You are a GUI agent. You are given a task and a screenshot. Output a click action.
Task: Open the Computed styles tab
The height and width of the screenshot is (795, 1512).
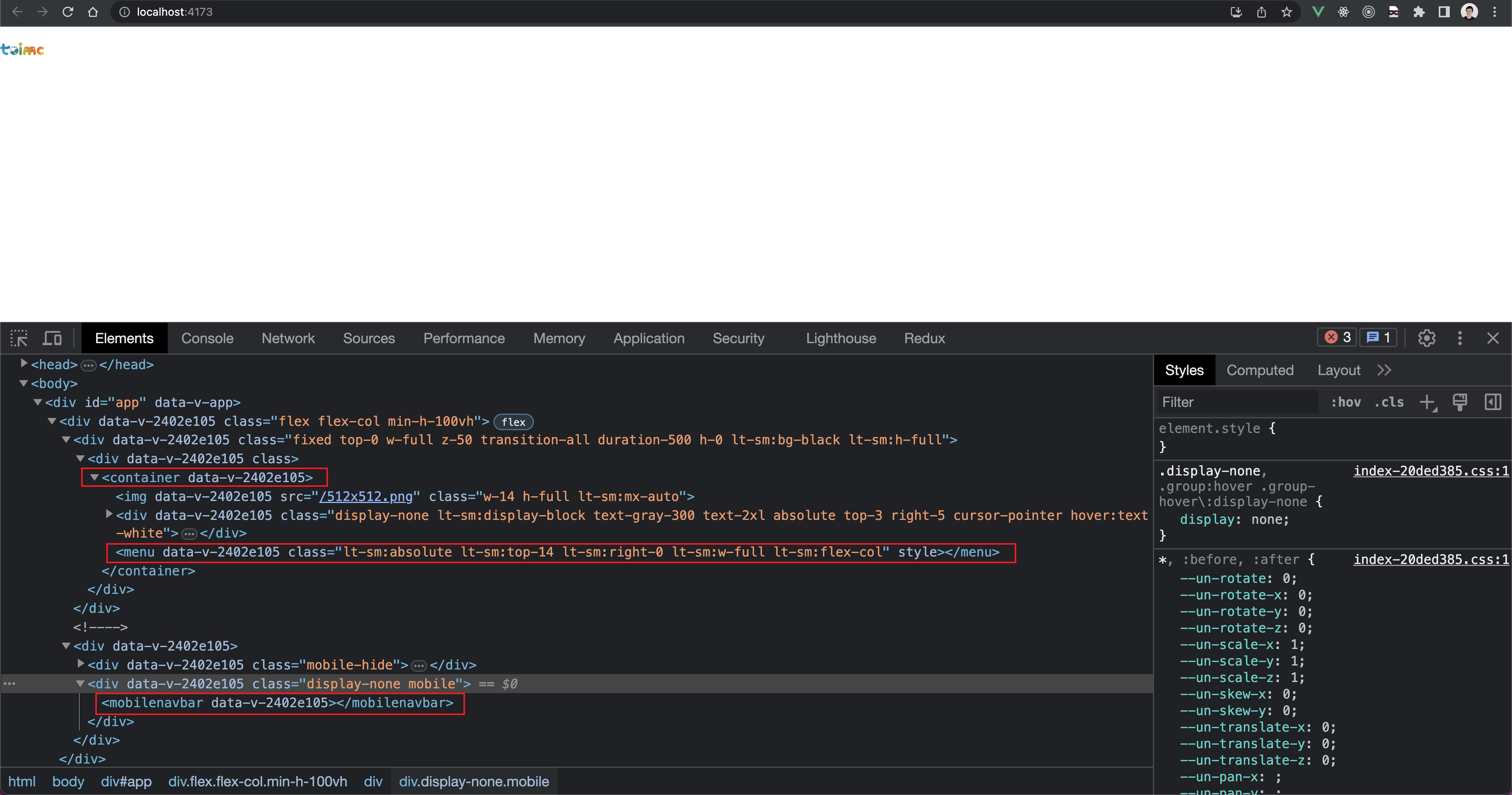pyautogui.click(x=1260, y=370)
